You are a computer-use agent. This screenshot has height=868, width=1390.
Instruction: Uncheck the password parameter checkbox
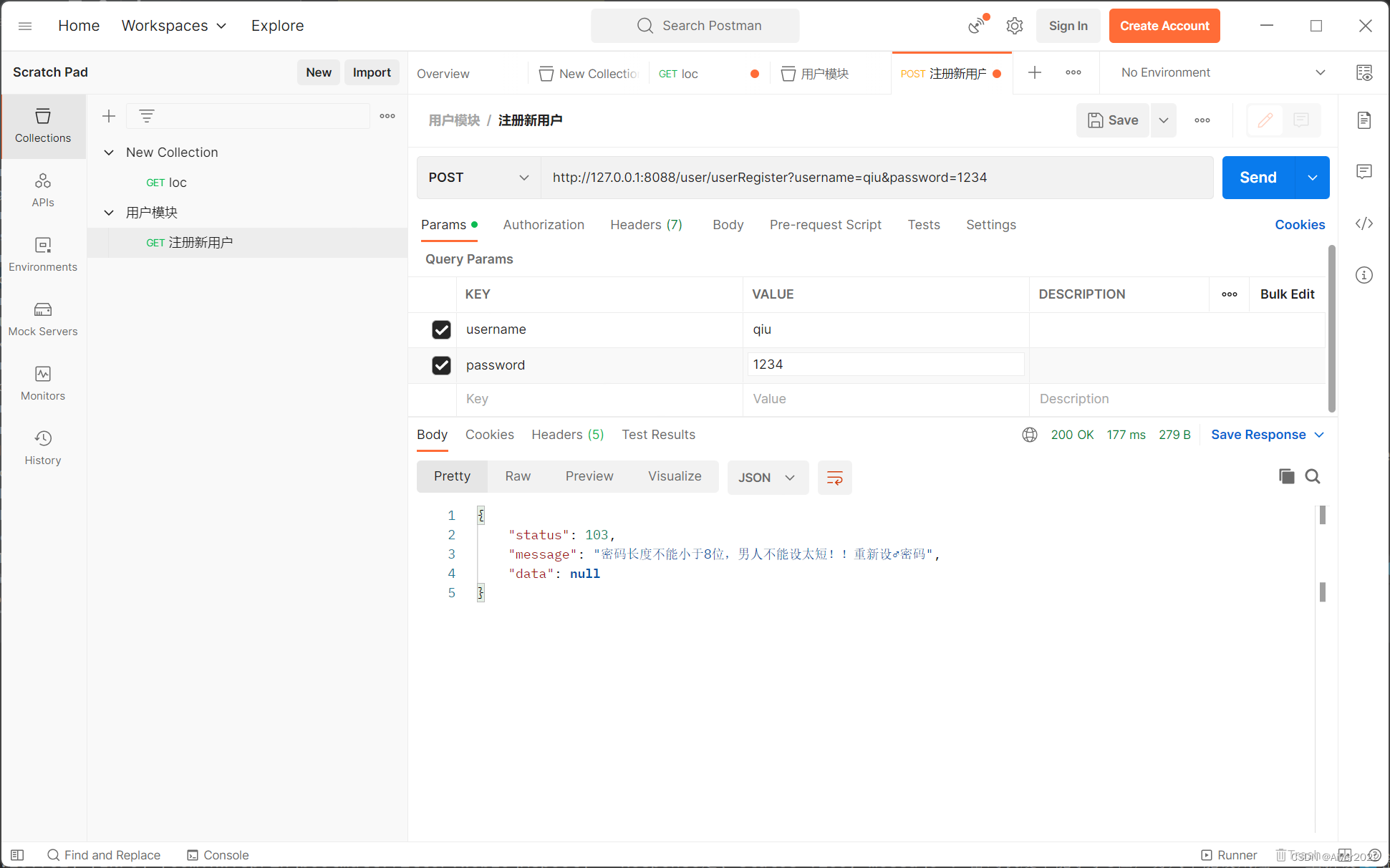pos(441,365)
